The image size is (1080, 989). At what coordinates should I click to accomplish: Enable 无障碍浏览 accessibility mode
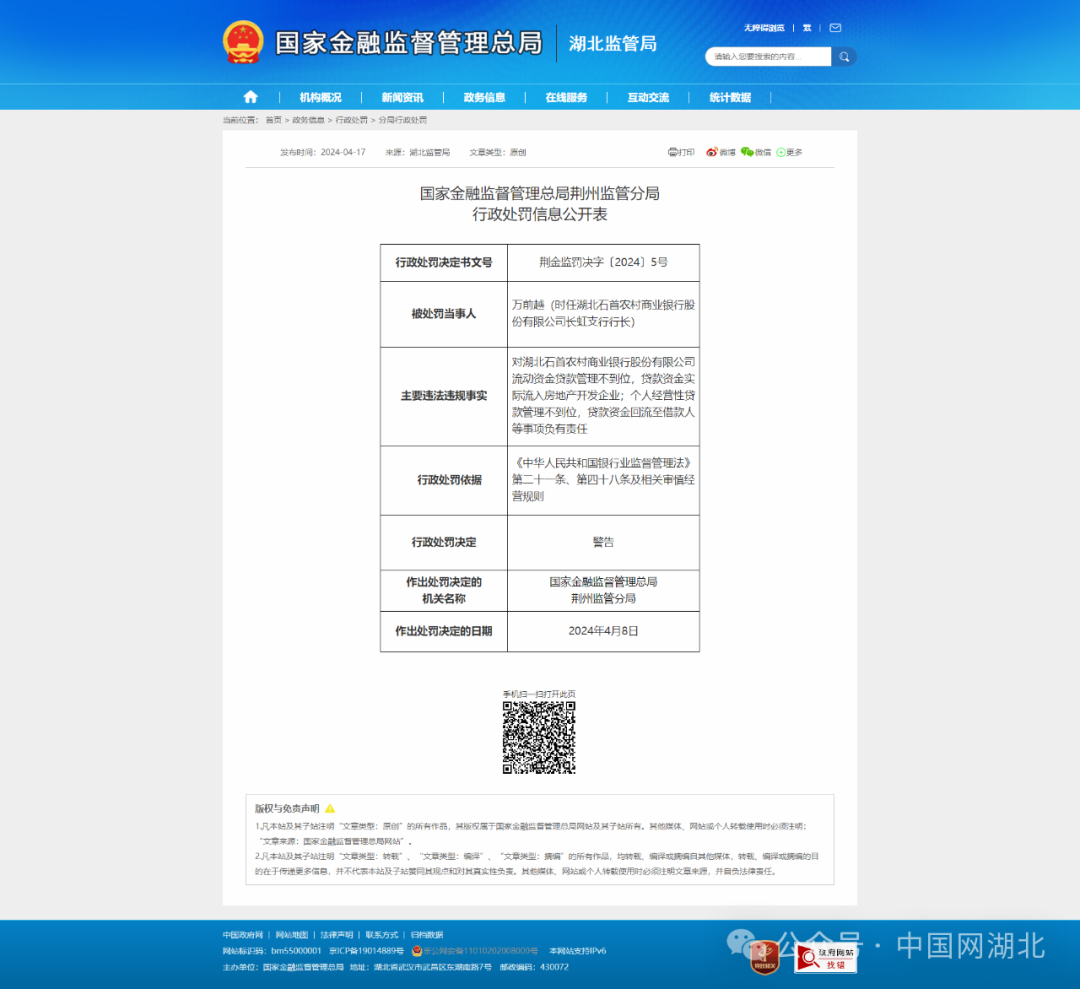click(x=764, y=28)
